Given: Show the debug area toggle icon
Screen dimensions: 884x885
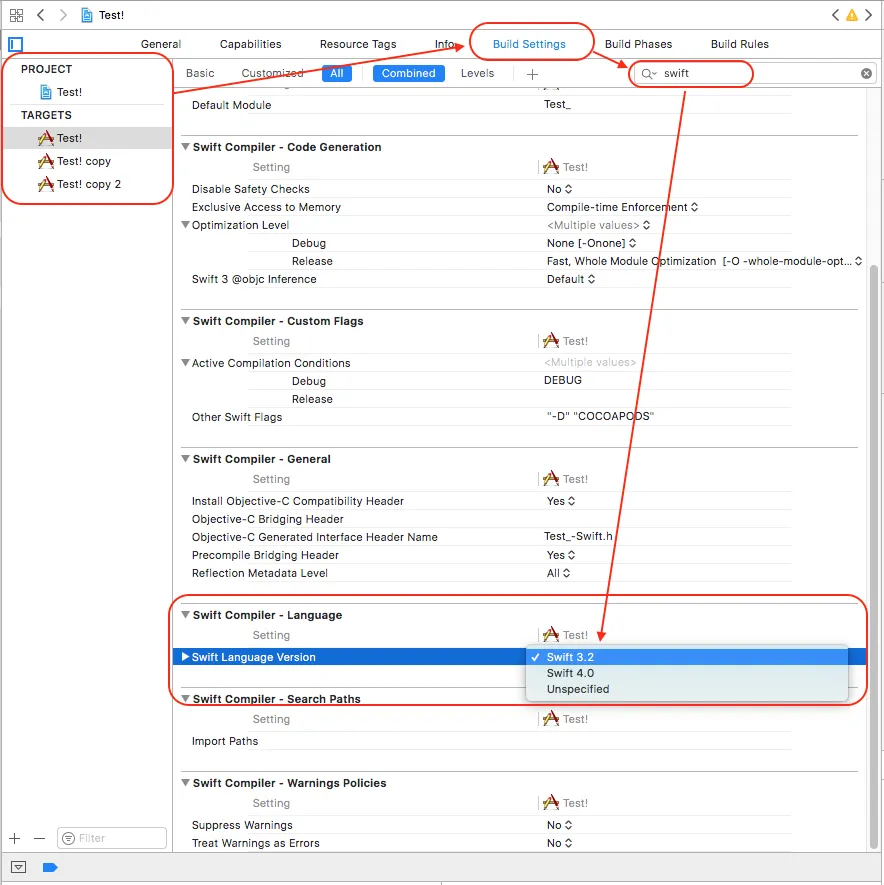Looking at the screenshot, I should tap(19, 867).
